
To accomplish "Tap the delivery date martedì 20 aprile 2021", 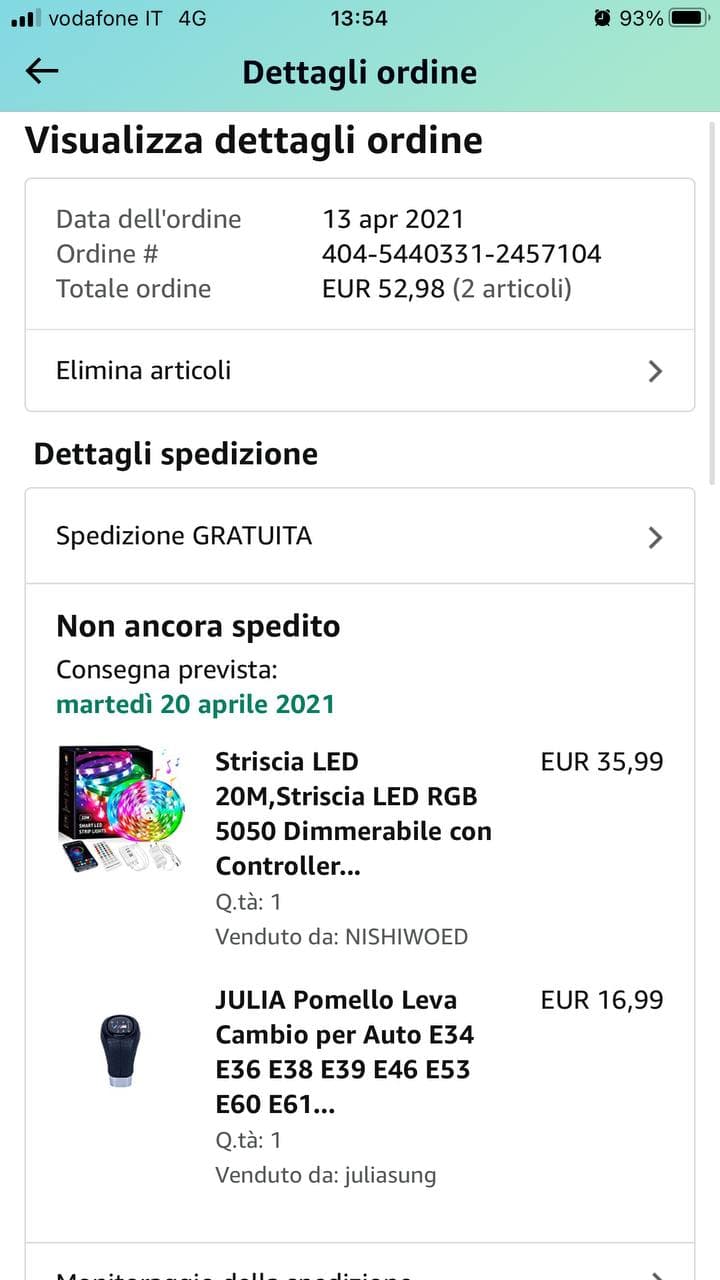I will coord(195,704).
